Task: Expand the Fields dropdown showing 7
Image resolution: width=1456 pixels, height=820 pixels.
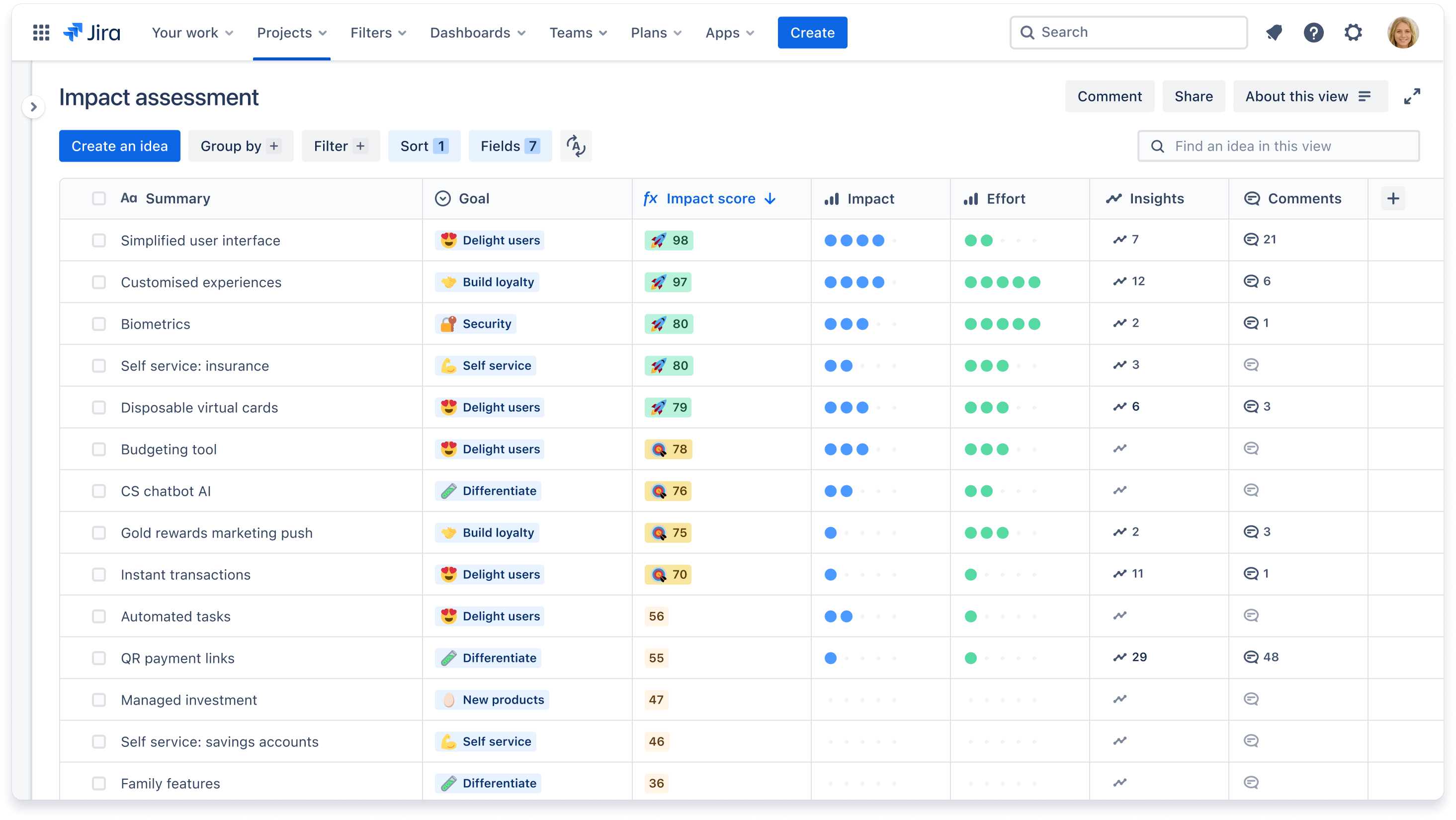Action: 510,146
